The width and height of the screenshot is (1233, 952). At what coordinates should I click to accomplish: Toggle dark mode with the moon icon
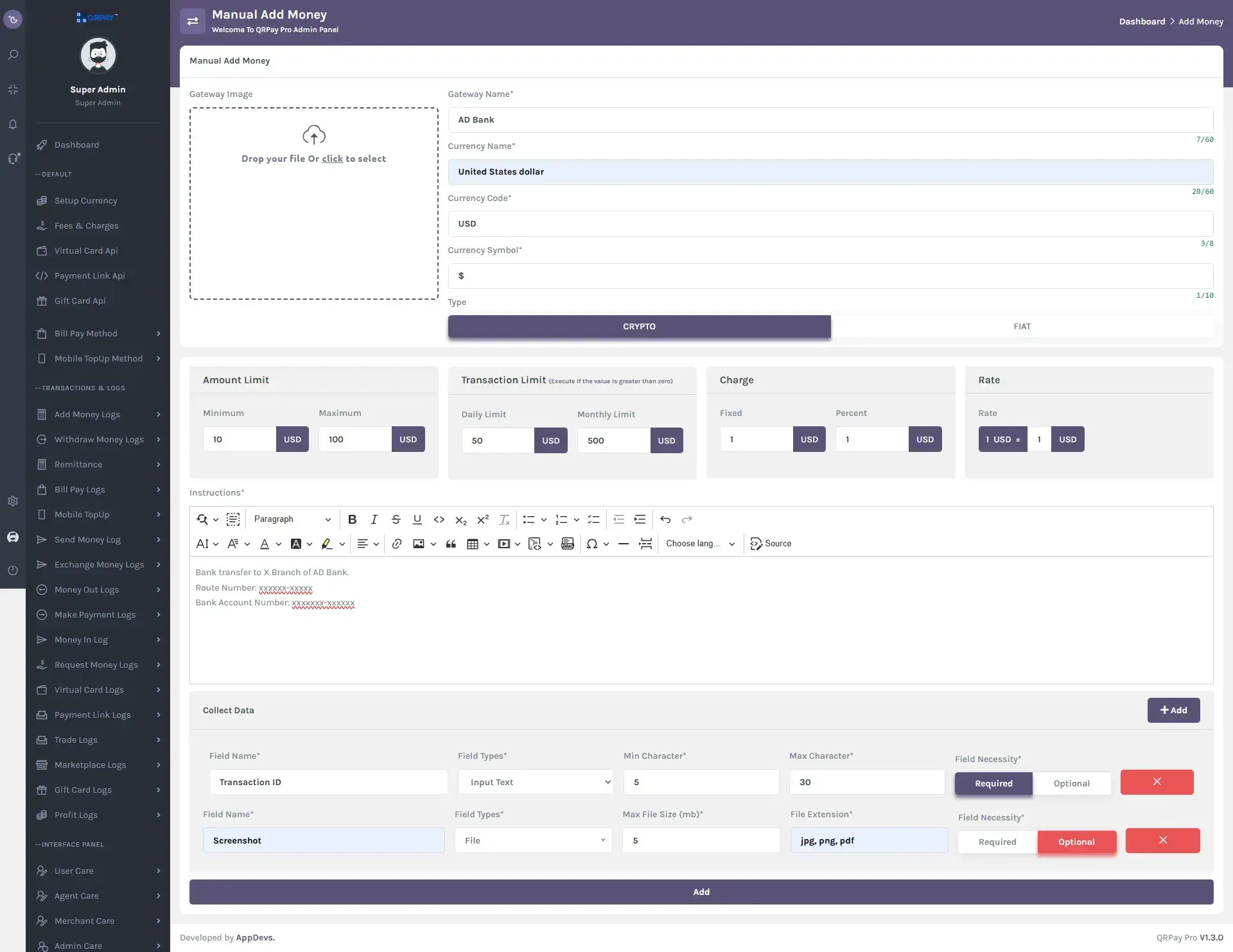click(13, 19)
